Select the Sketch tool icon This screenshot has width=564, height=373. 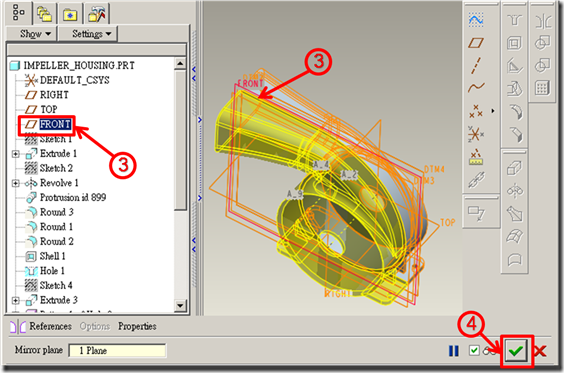tap(476, 20)
